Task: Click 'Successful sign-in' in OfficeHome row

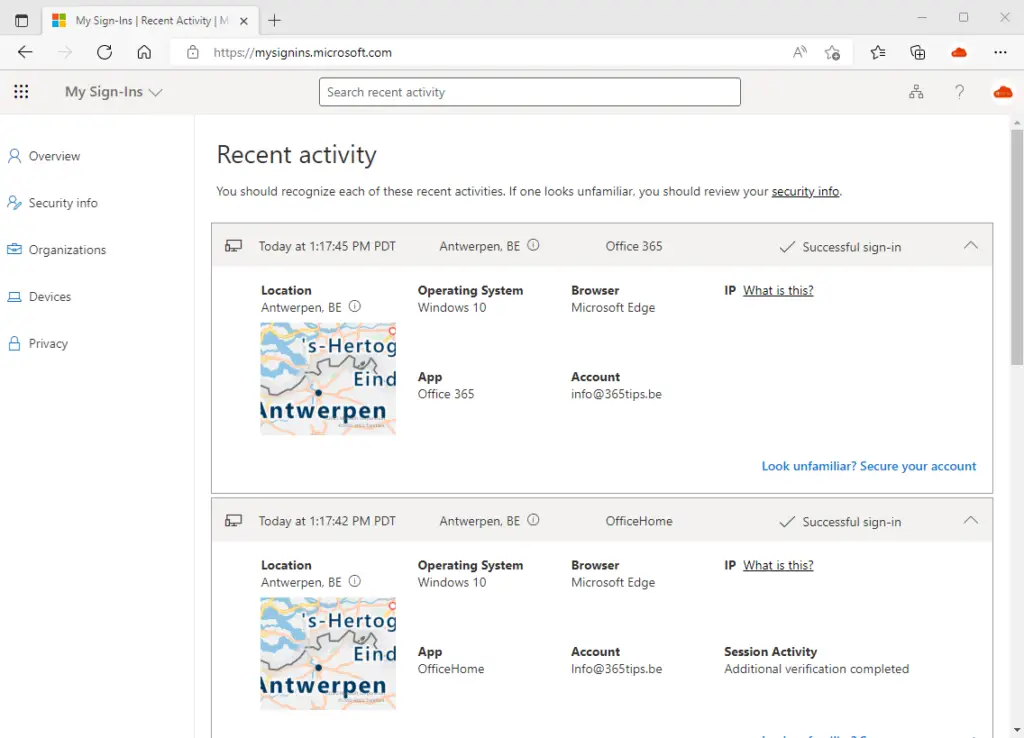Action: (x=852, y=522)
